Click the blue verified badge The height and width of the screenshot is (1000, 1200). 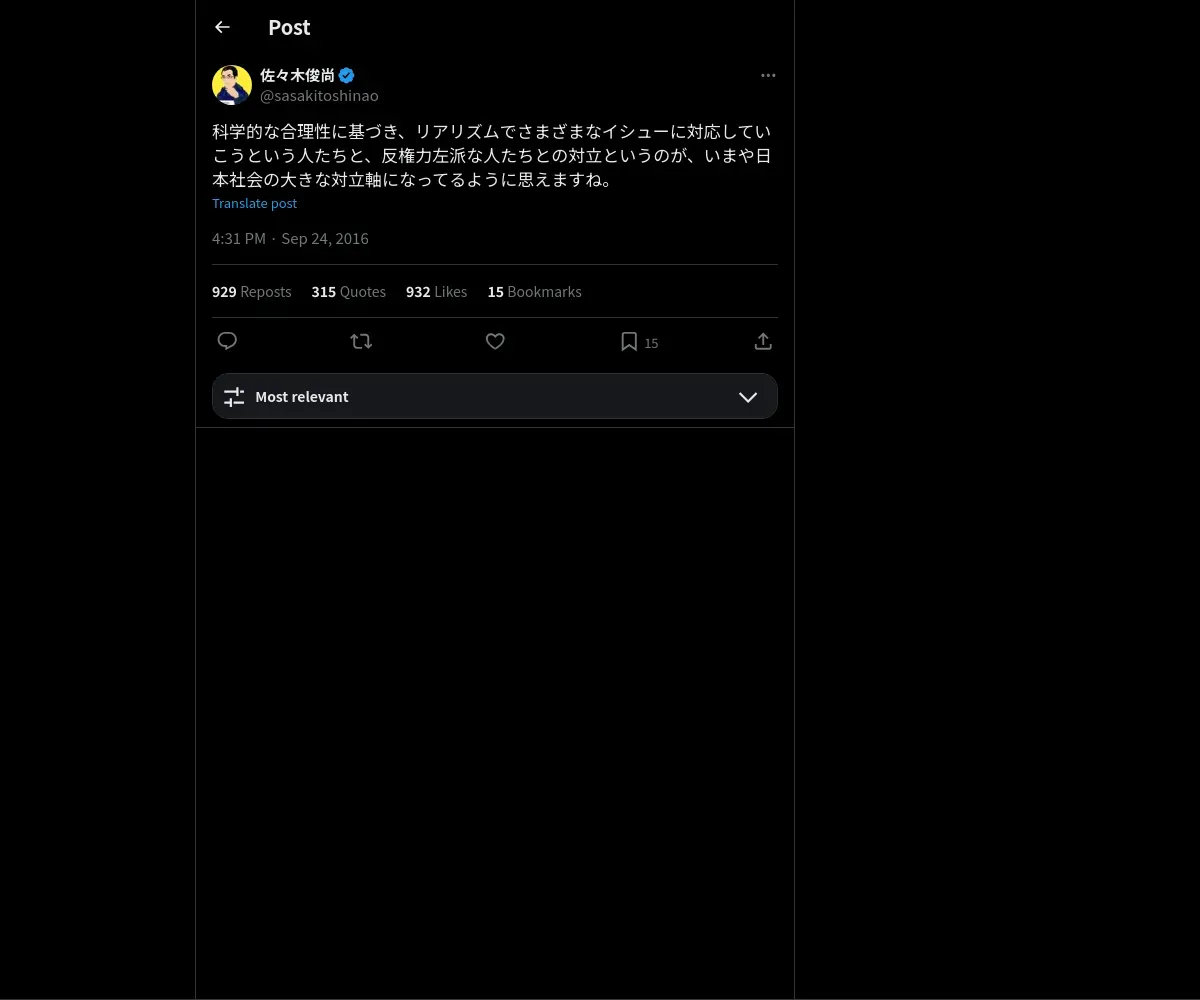point(347,75)
